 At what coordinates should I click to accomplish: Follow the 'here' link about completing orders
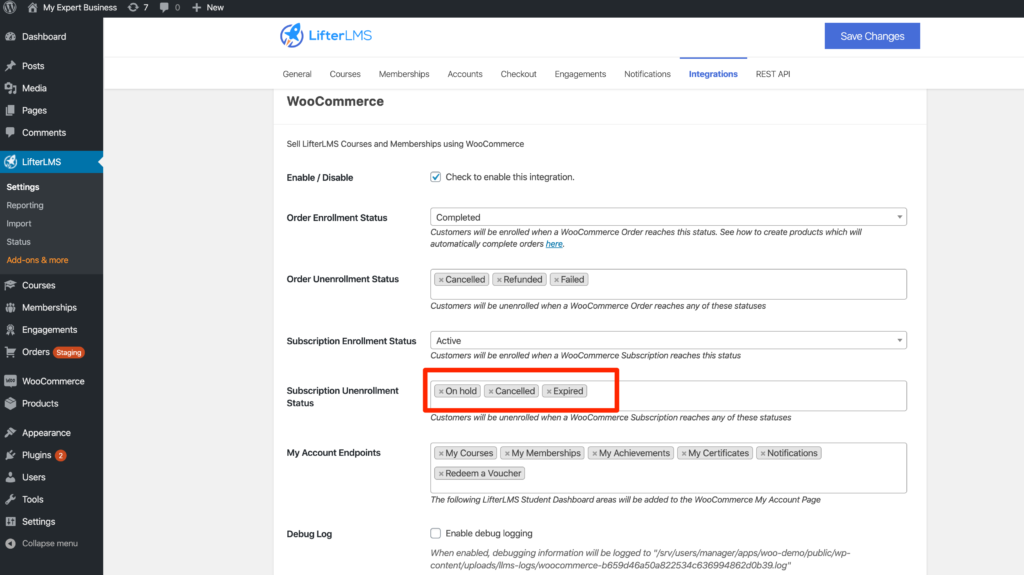click(554, 244)
